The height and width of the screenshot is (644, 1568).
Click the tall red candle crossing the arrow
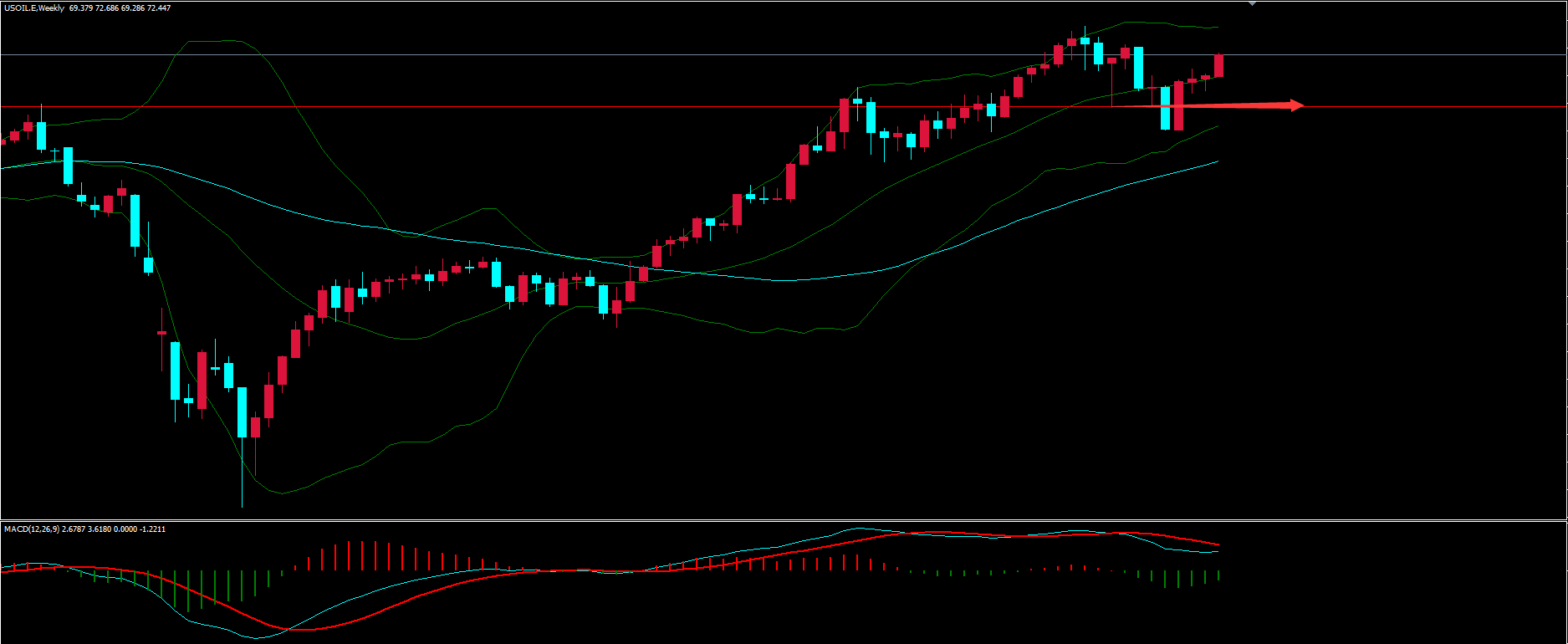pos(1179,105)
